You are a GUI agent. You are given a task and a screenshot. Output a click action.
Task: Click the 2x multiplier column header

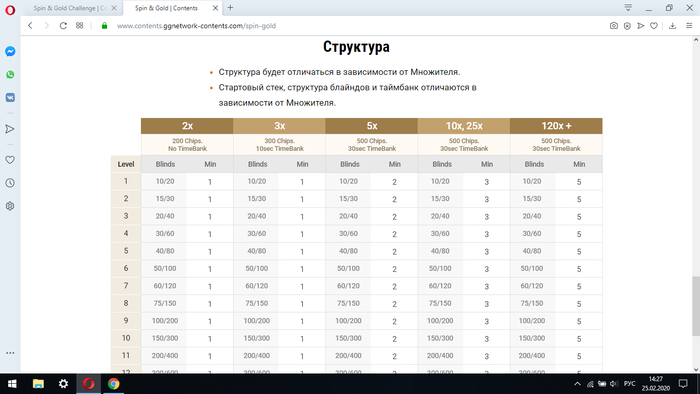(187, 126)
